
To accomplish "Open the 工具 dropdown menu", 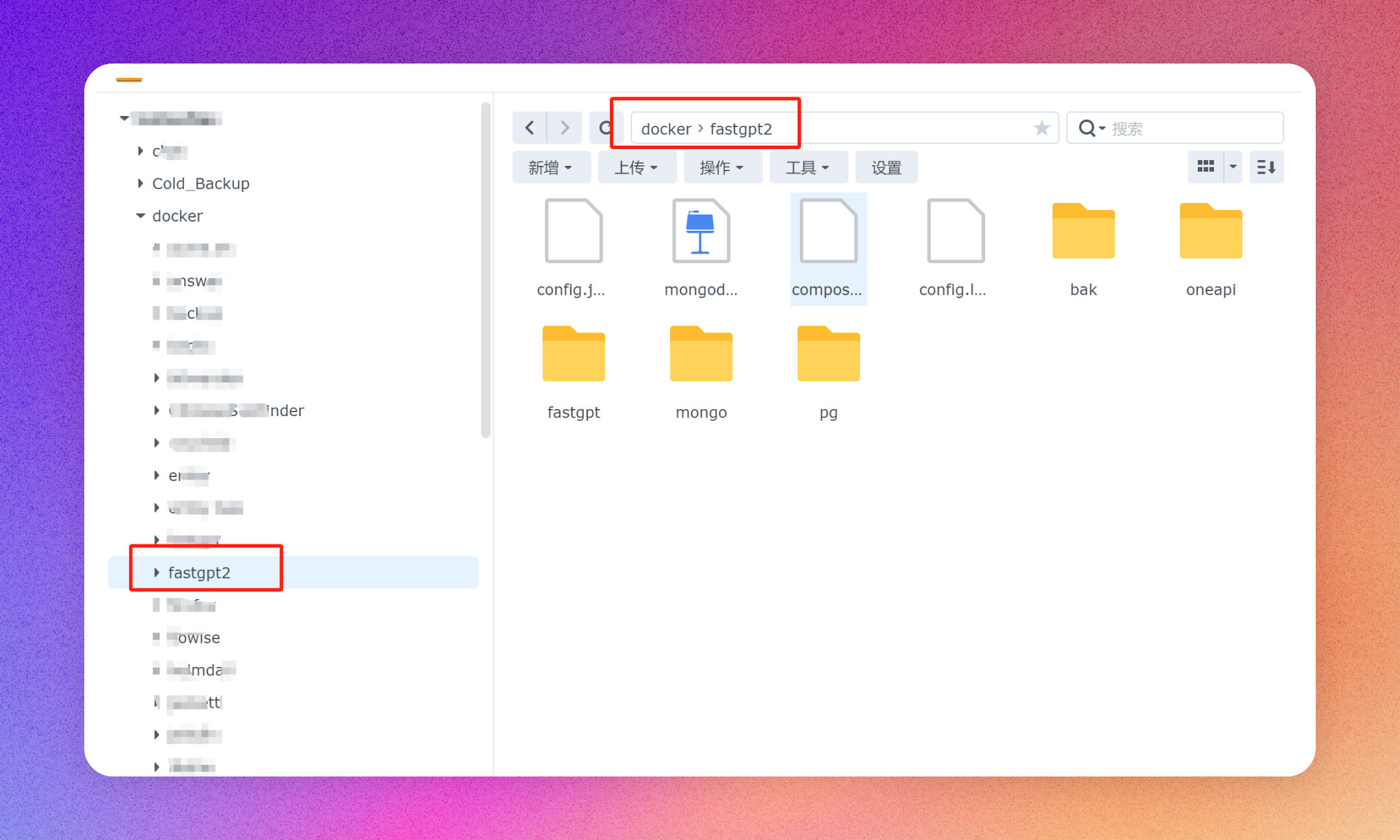I will [808, 167].
